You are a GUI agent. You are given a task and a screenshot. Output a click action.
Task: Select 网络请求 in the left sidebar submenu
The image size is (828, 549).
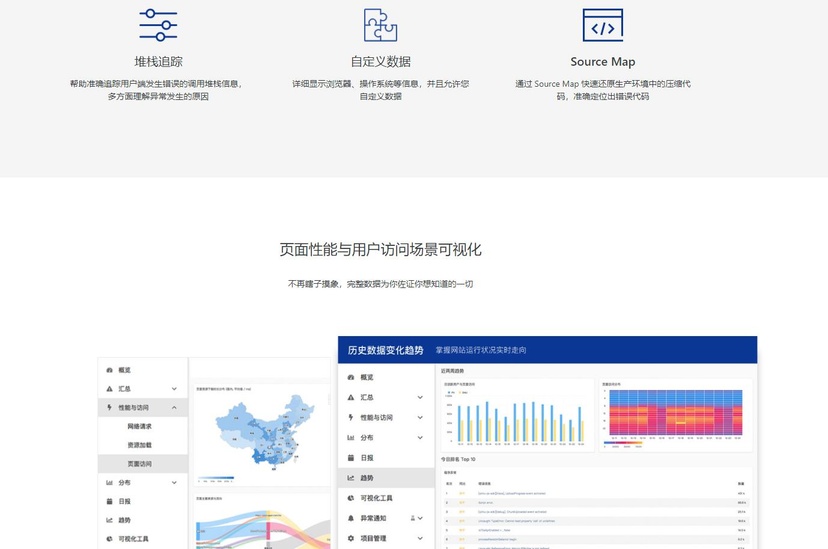pos(139,427)
